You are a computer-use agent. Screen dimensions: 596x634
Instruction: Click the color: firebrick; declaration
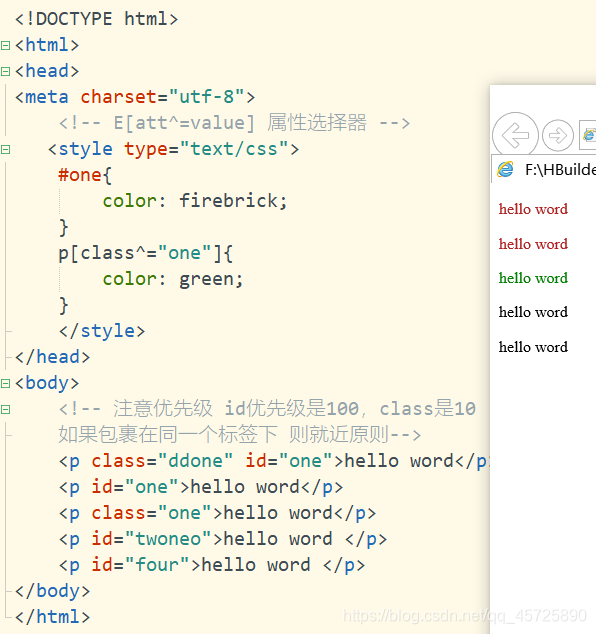195,201
